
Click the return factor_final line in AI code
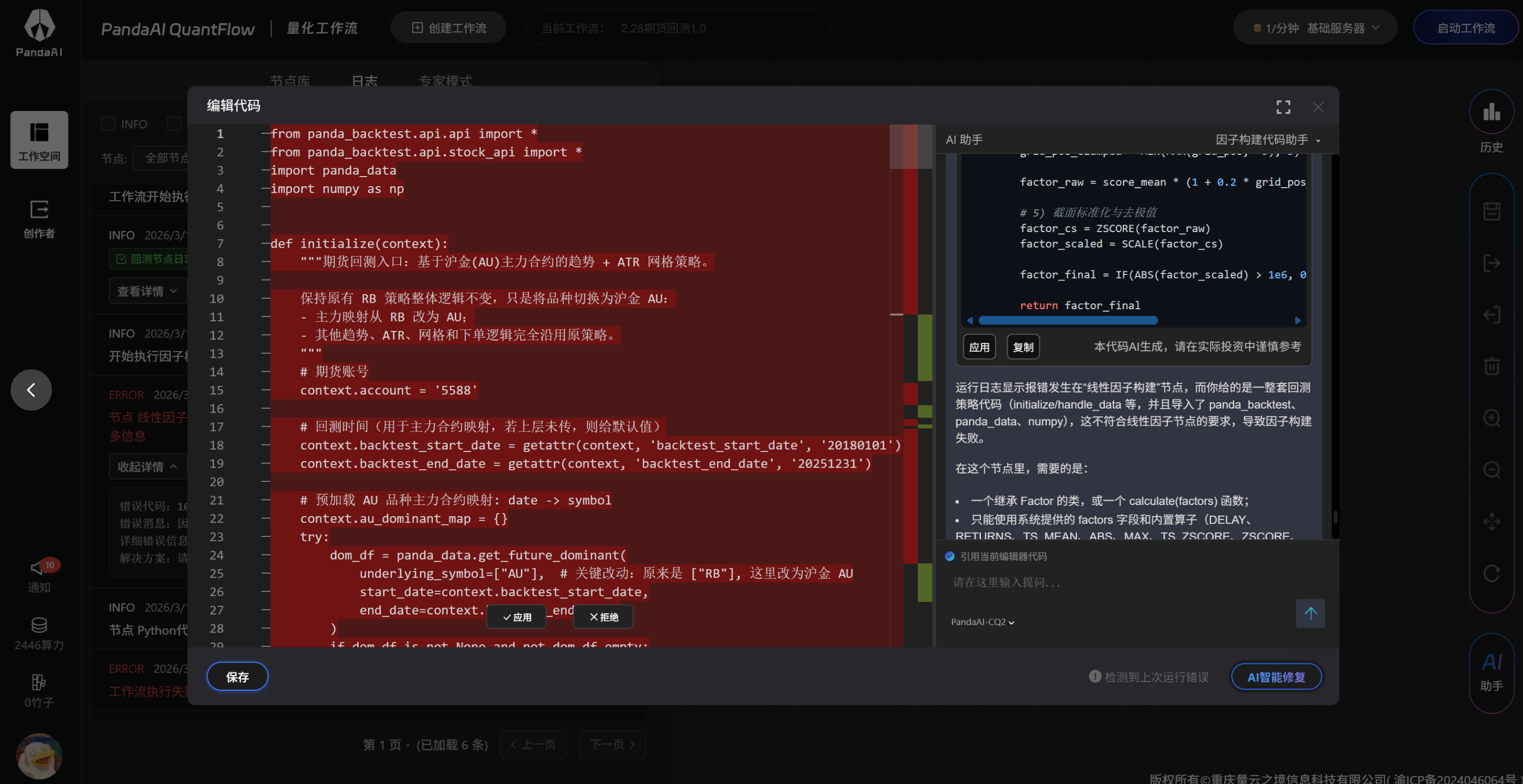point(1079,305)
